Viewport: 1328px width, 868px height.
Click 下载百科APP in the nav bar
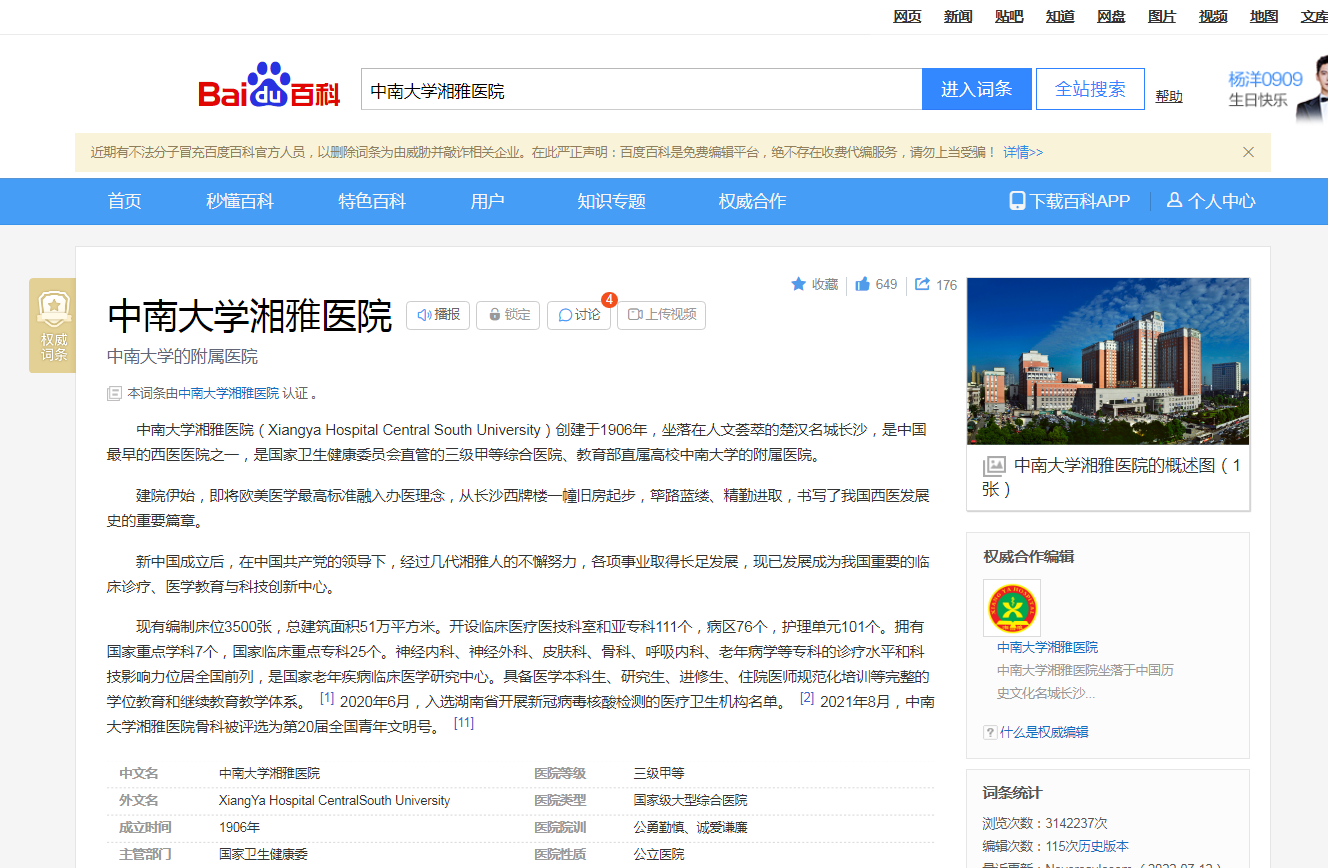point(1070,201)
